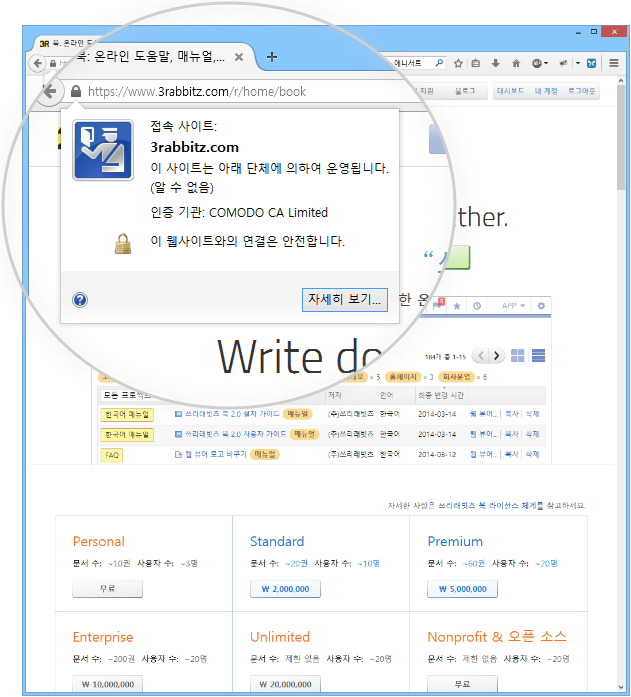Click the '자세히 보기...' button
The width and height of the screenshot is (631, 697).
click(345, 300)
